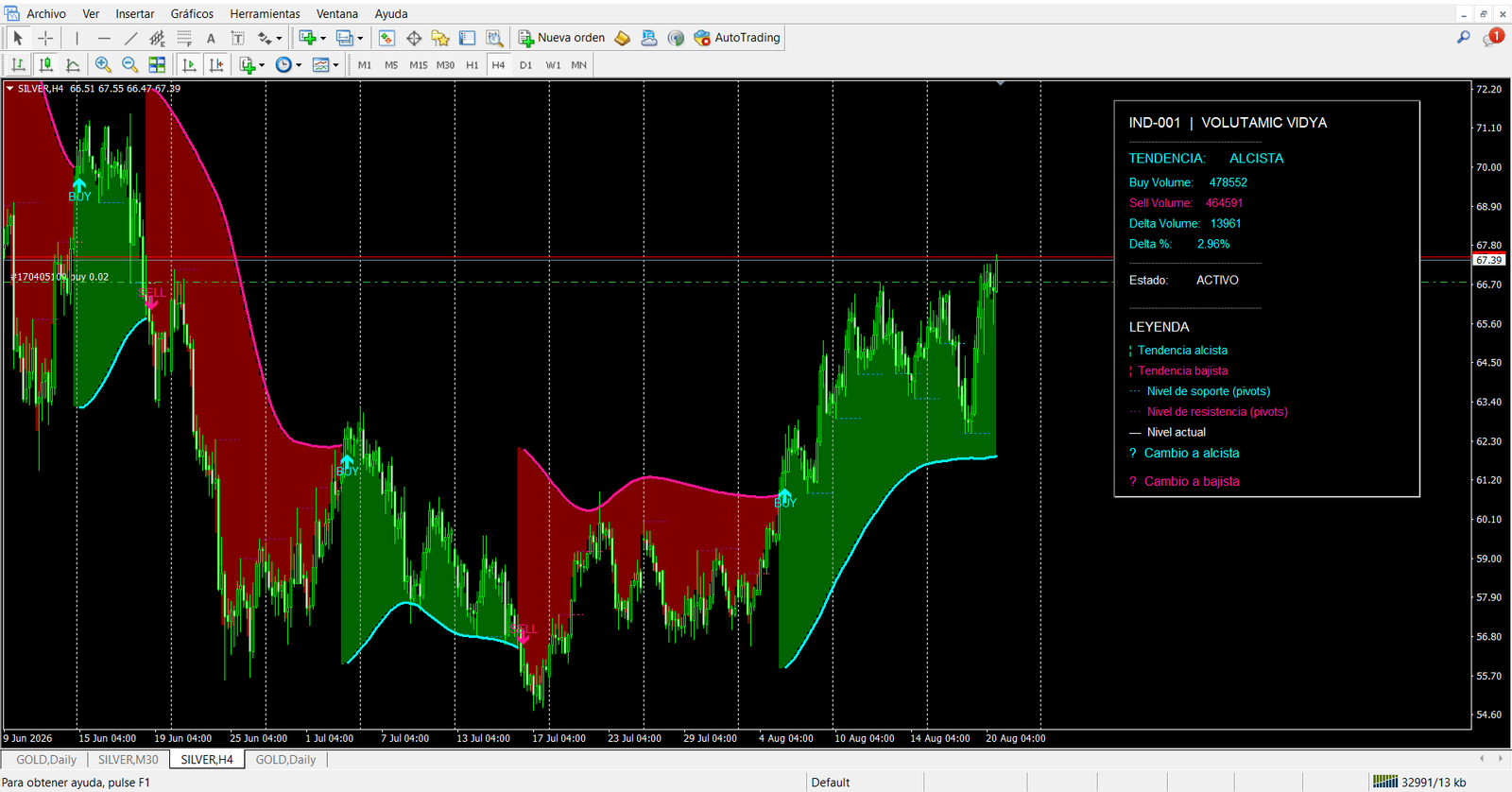Pick the horizontal line tool

pyautogui.click(x=104, y=38)
